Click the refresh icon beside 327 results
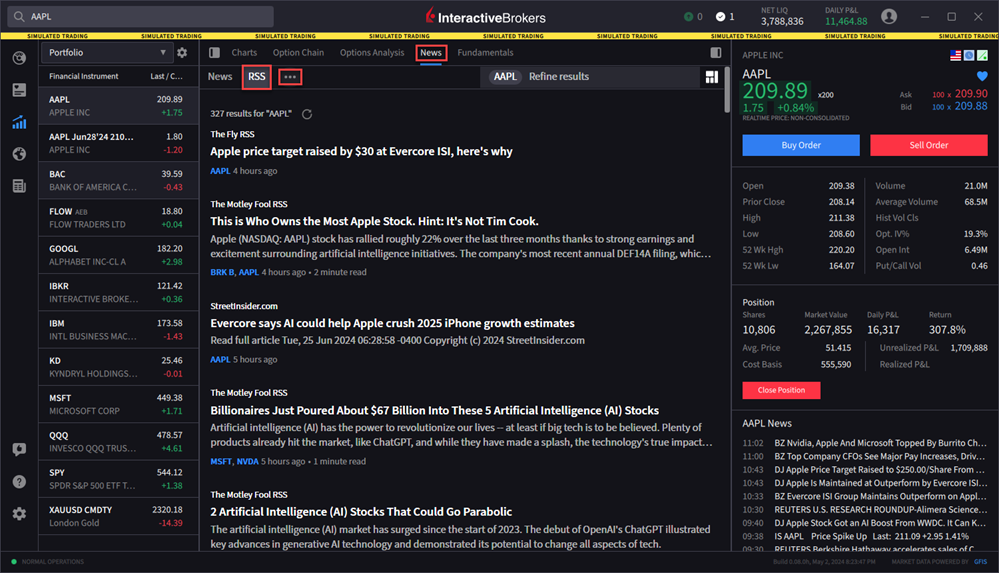999x573 pixels. pos(307,114)
